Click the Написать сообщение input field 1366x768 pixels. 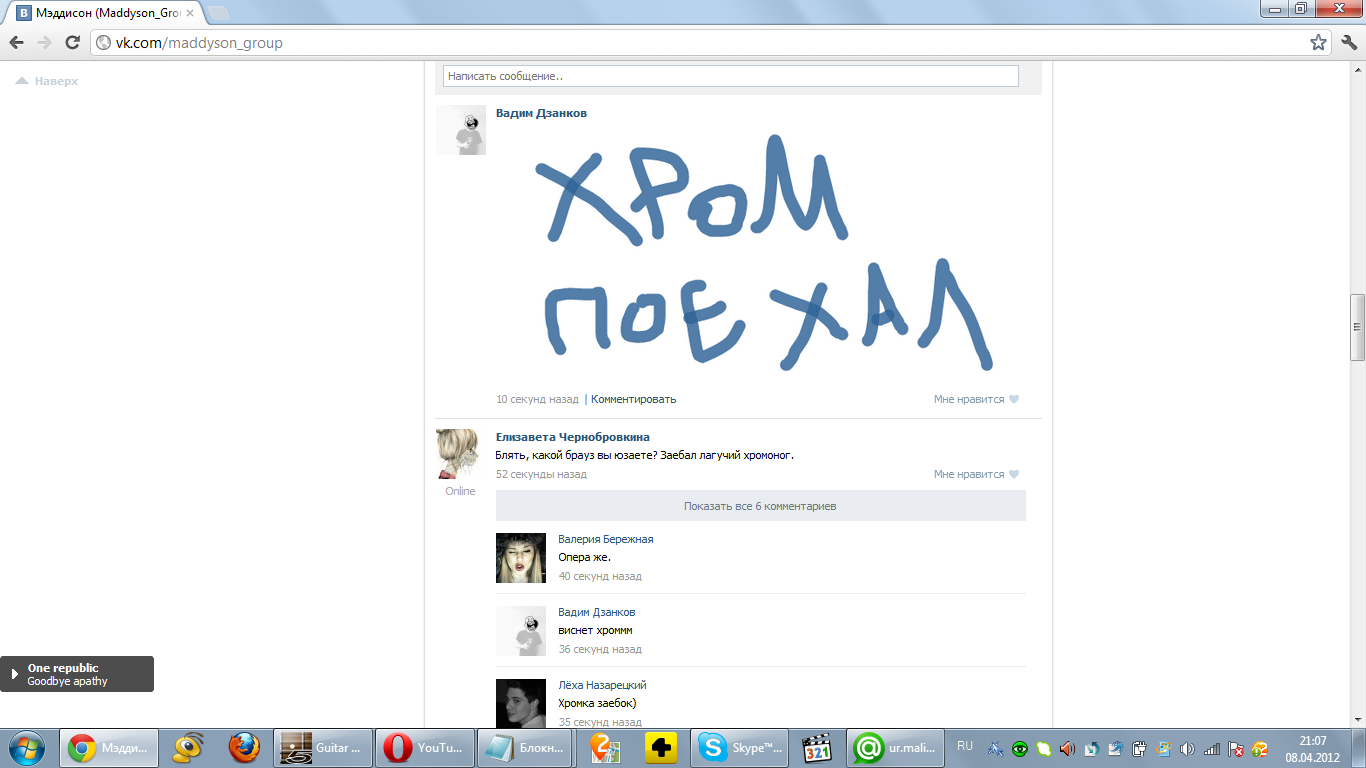(731, 76)
